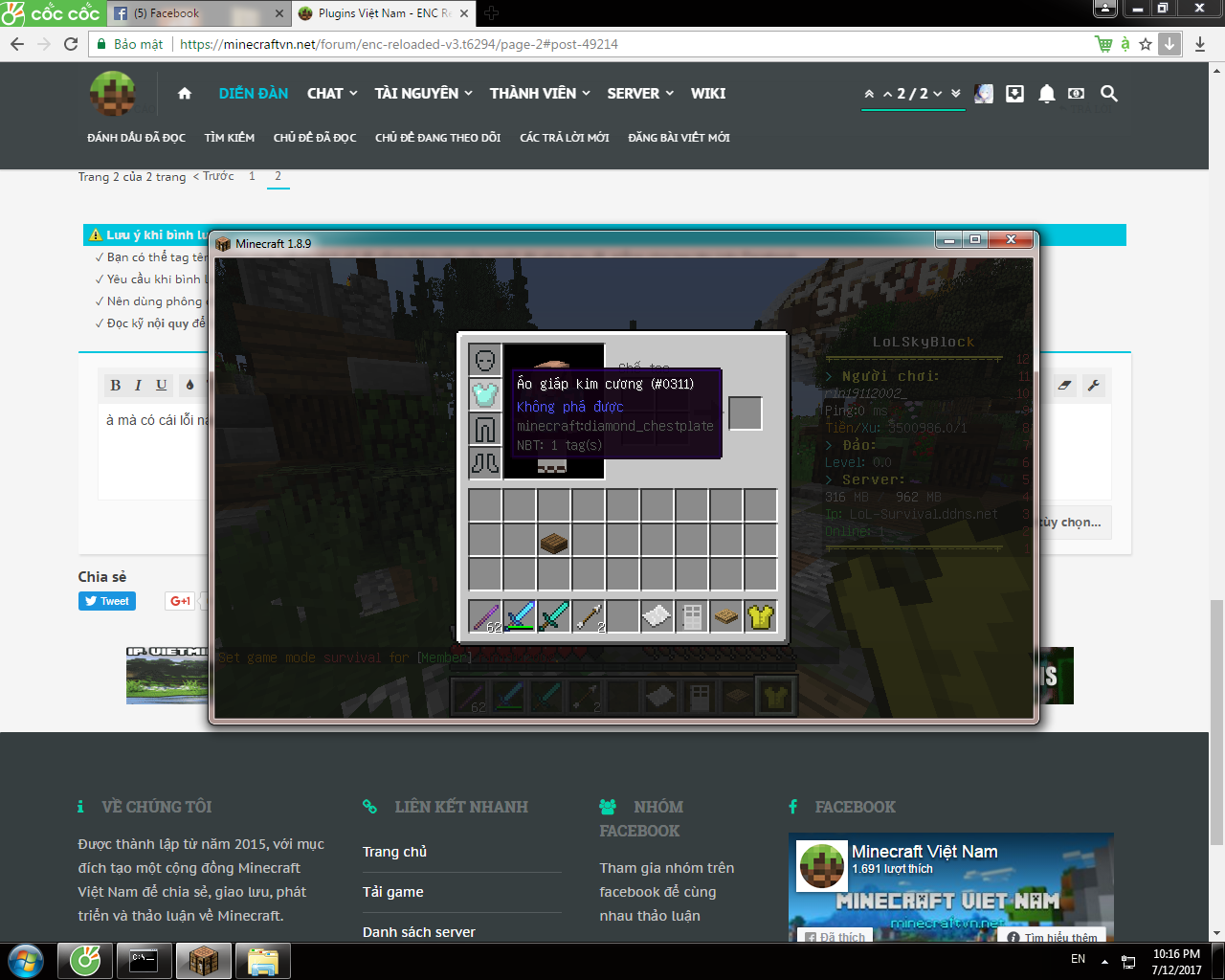1225x980 pixels.
Task: Open a new browser tab
Action: 492,13
